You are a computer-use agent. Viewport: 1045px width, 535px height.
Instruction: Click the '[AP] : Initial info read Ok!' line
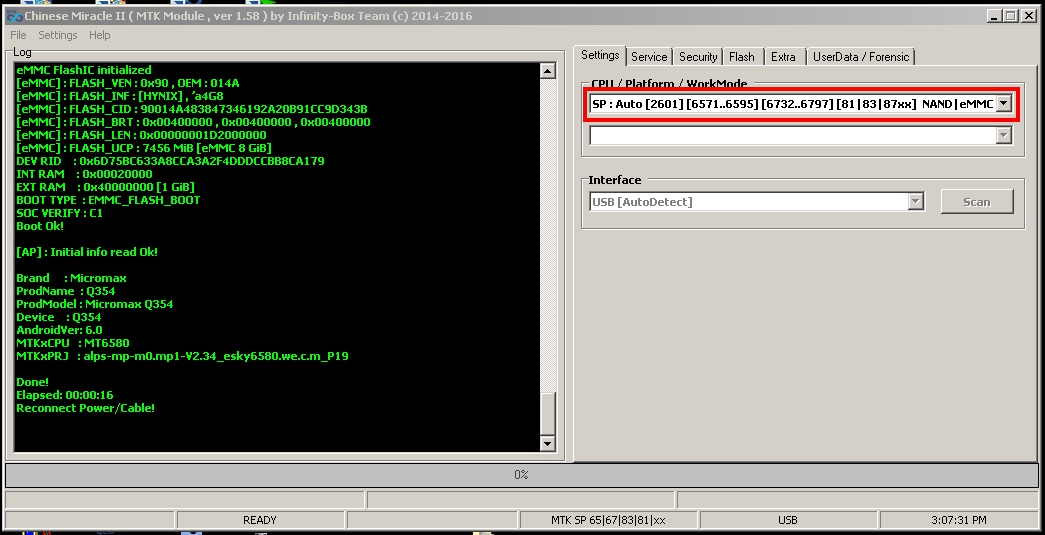point(87,252)
